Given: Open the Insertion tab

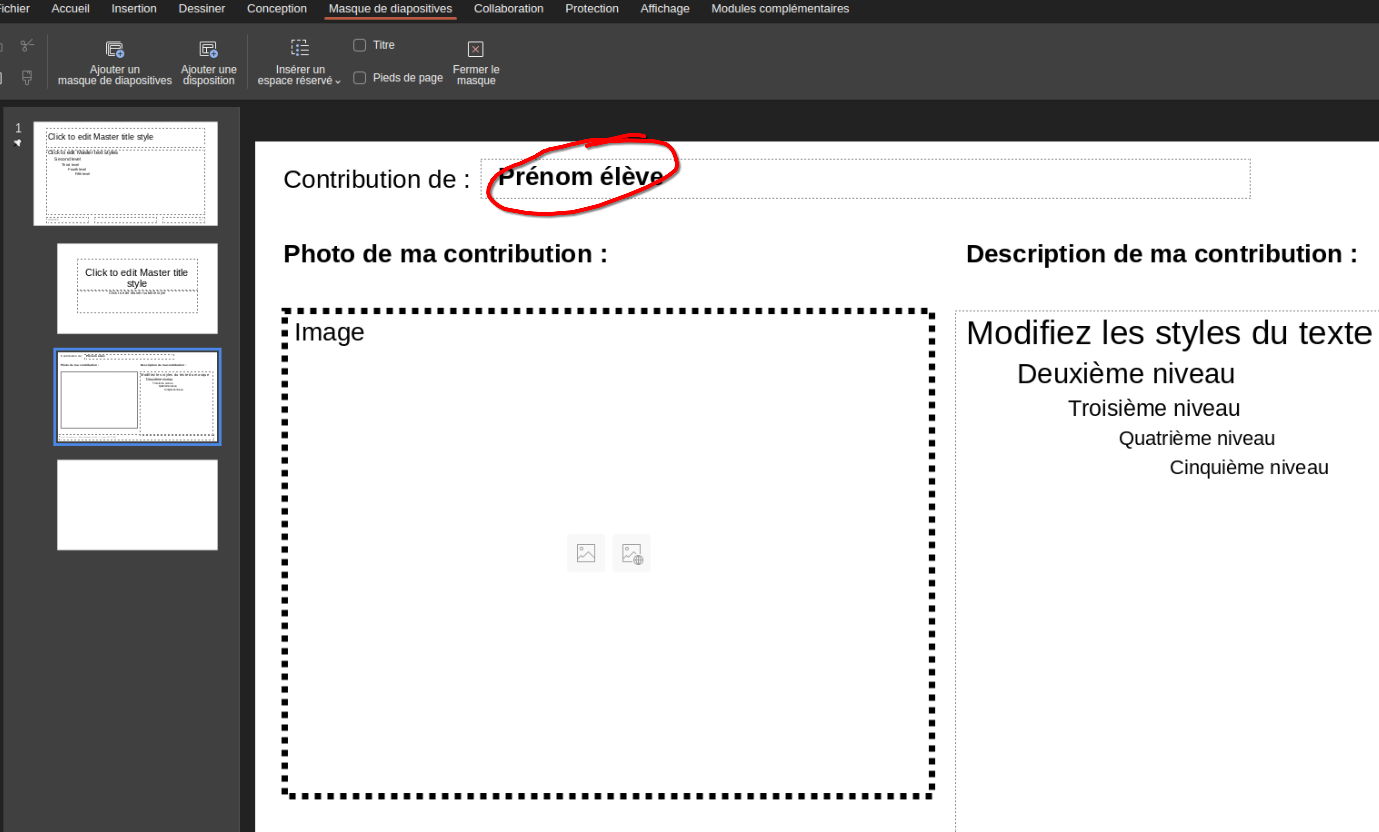Looking at the screenshot, I should click(134, 9).
